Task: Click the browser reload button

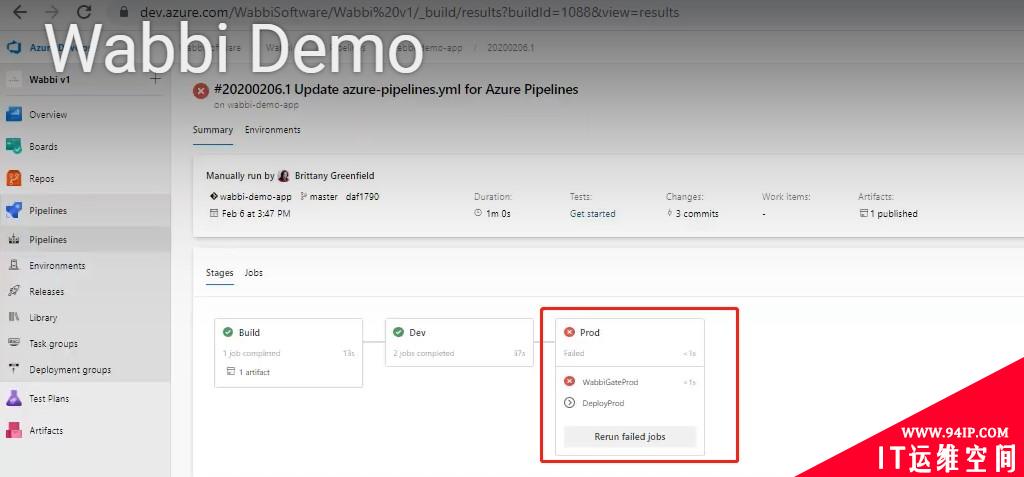Action: [84, 13]
